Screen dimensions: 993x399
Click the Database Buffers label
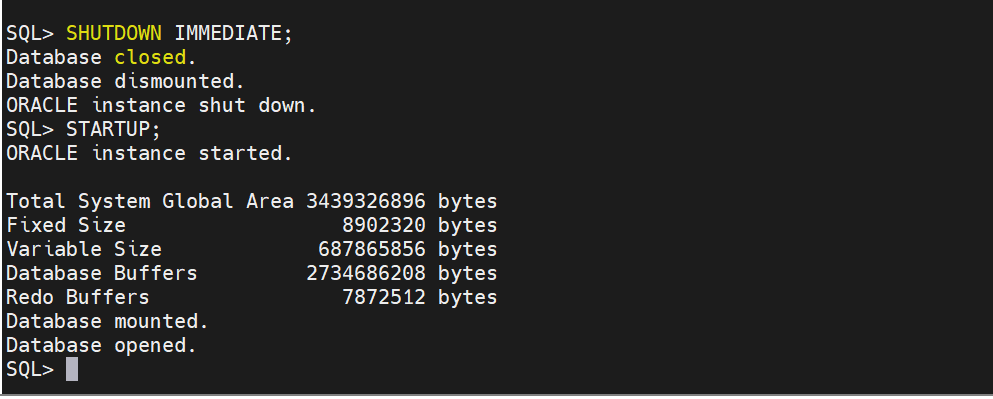[x=101, y=274]
